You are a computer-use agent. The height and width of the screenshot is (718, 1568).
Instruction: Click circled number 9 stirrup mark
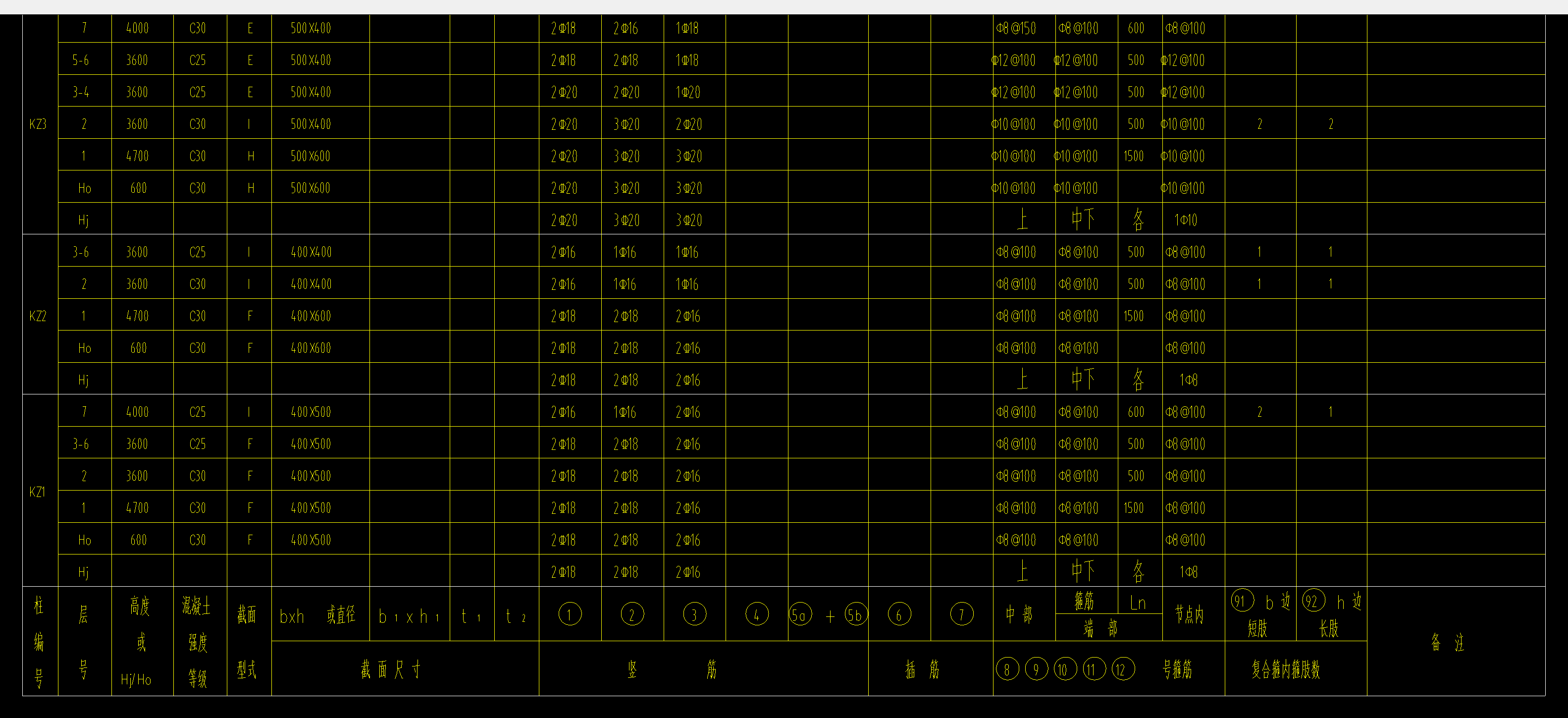pos(1036,670)
